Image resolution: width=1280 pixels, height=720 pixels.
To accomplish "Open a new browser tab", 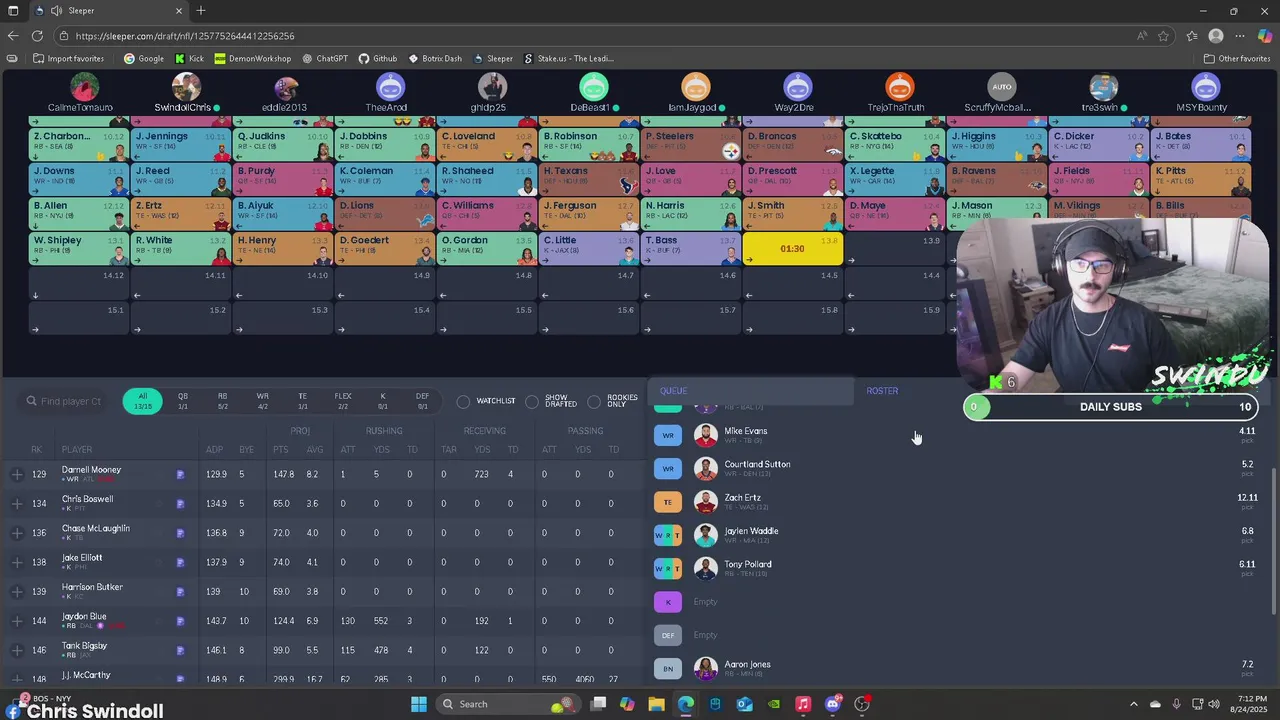I will point(201,11).
